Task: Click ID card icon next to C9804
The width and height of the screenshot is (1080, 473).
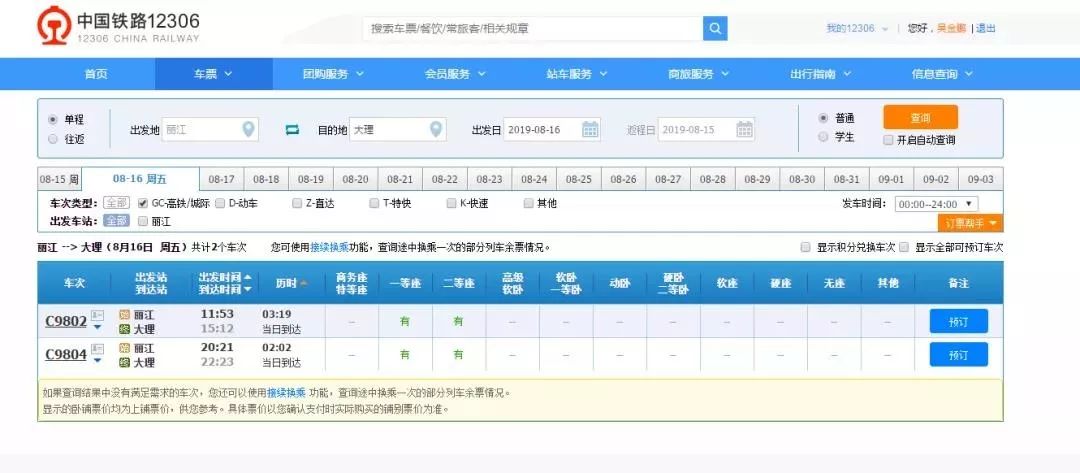Action: tap(97, 348)
